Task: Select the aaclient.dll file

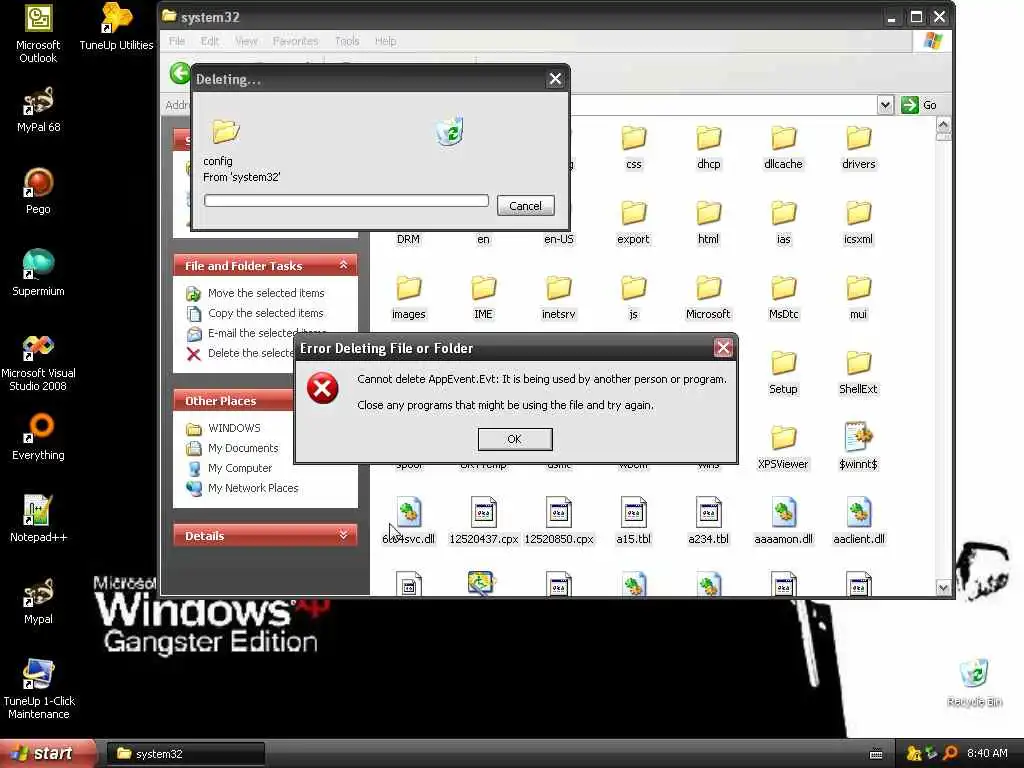Action: [x=858, y=521]
